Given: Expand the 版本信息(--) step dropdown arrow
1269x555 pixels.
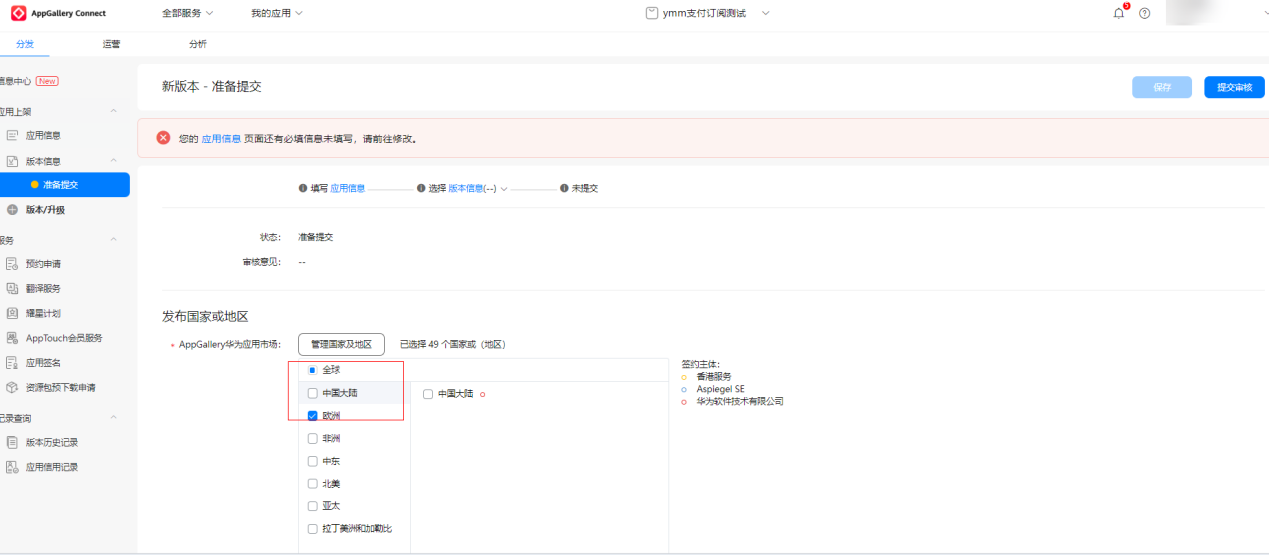Looking at the screenshot, I should [x=504, y=188].
